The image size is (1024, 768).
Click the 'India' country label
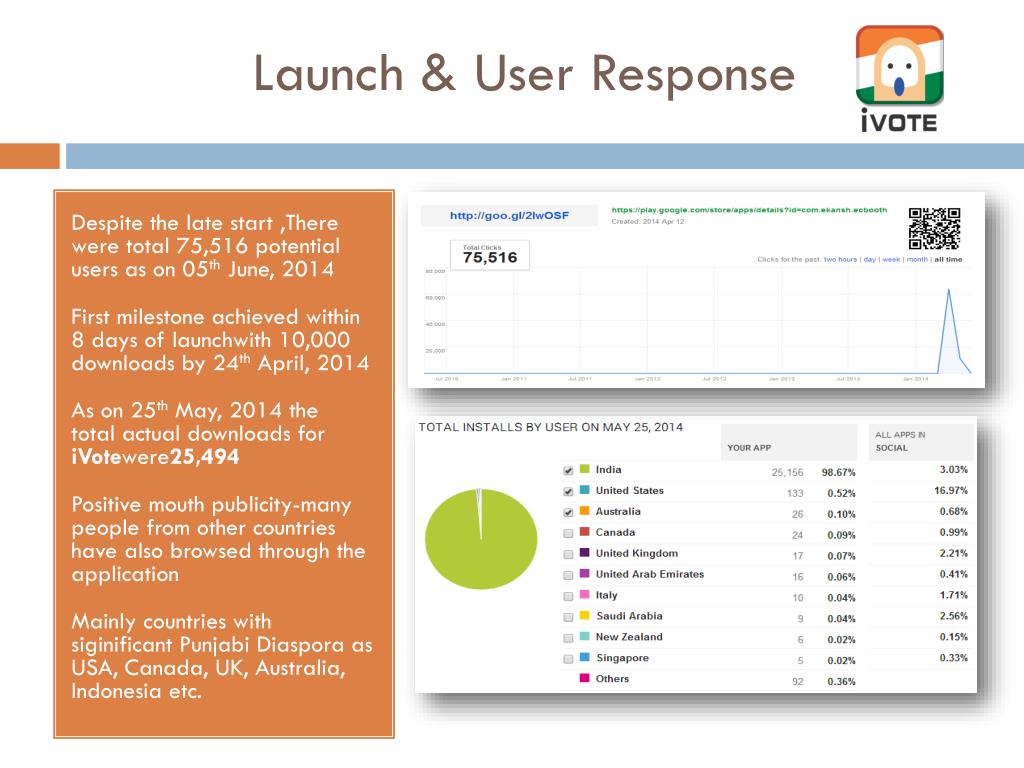[x=609, y=470]
